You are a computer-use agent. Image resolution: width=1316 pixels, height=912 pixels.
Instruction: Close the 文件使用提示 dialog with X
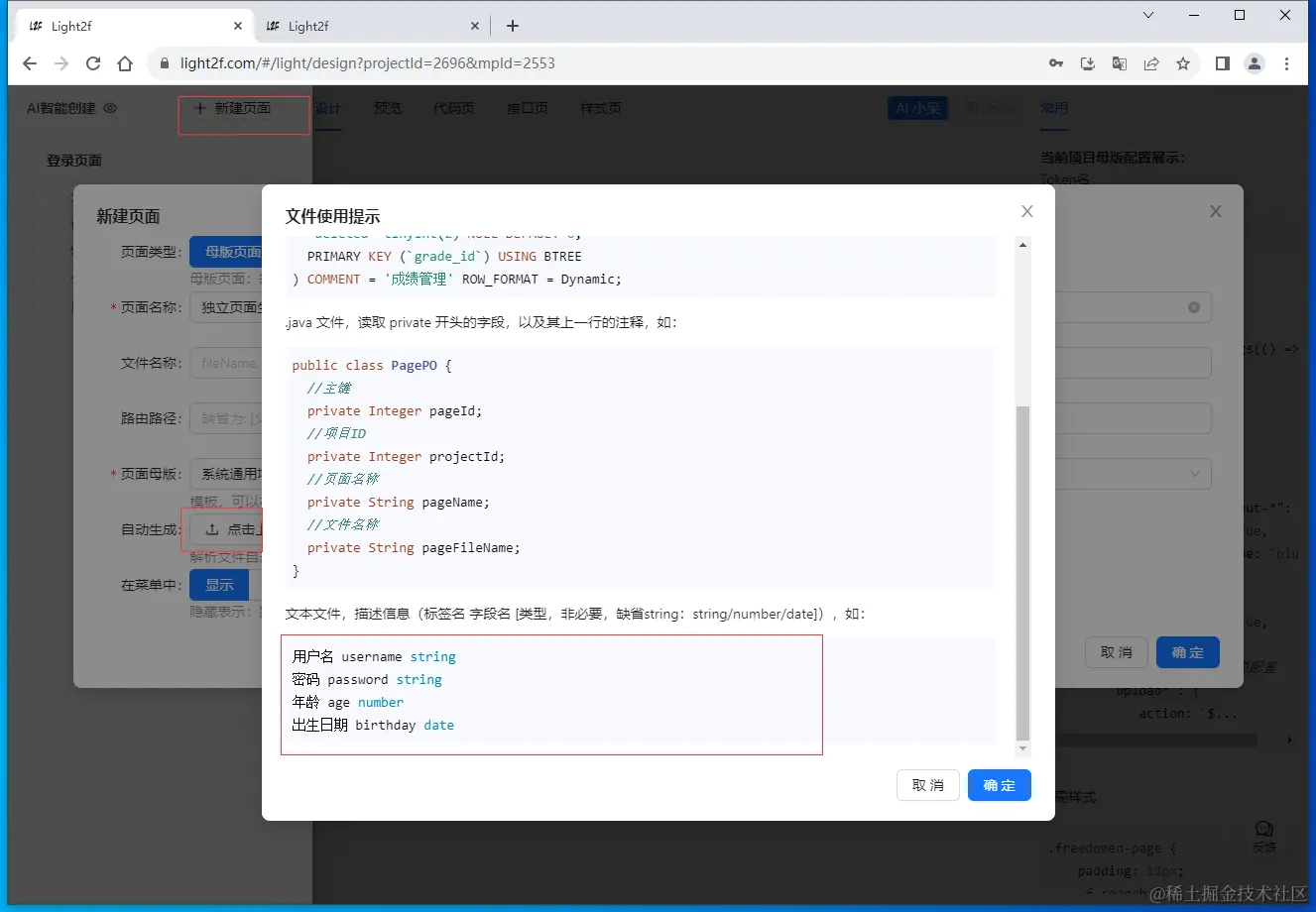[x=1027, y=211]
